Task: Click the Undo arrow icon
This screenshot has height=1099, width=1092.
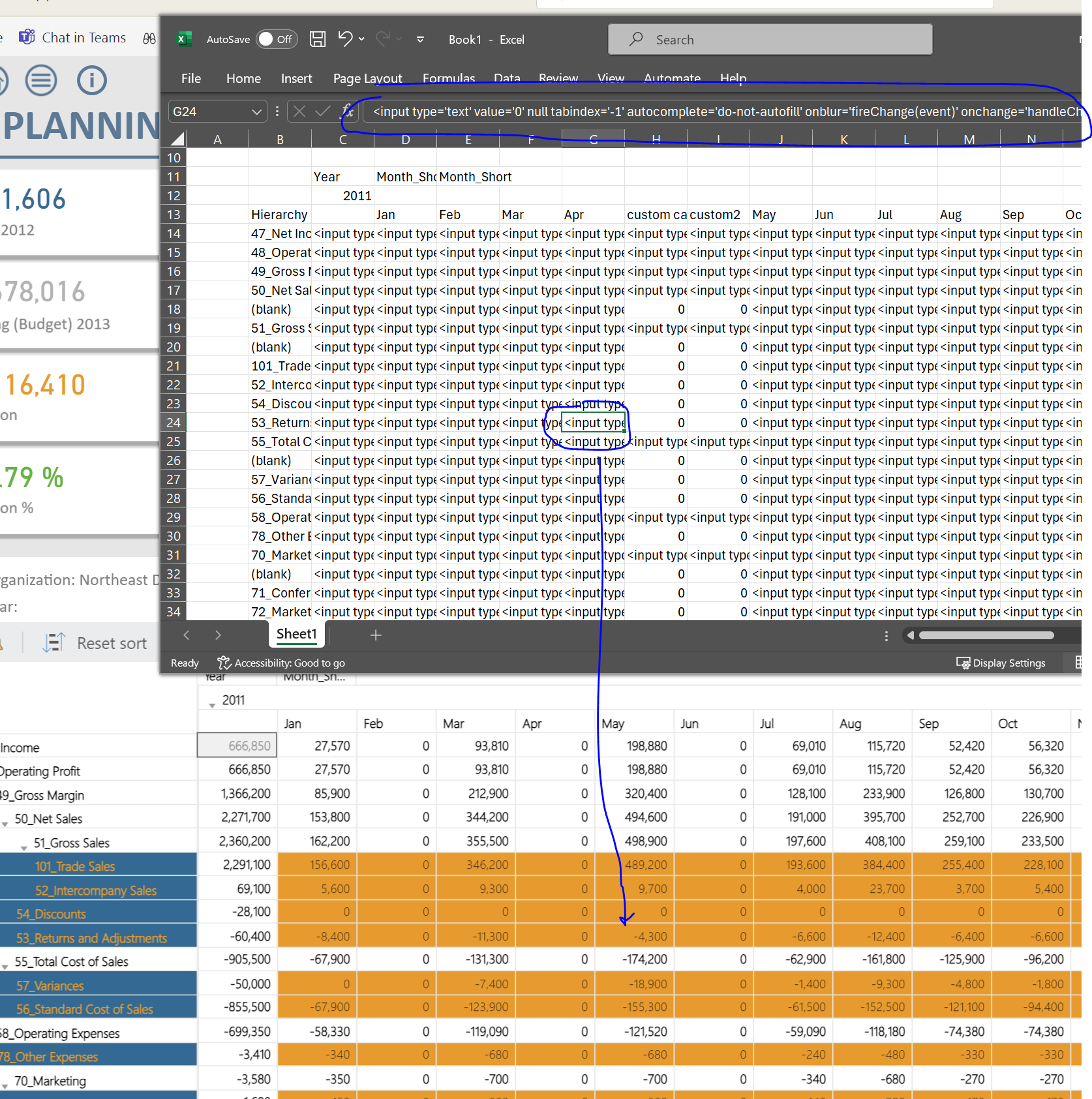Action: [x=345, y=39]
